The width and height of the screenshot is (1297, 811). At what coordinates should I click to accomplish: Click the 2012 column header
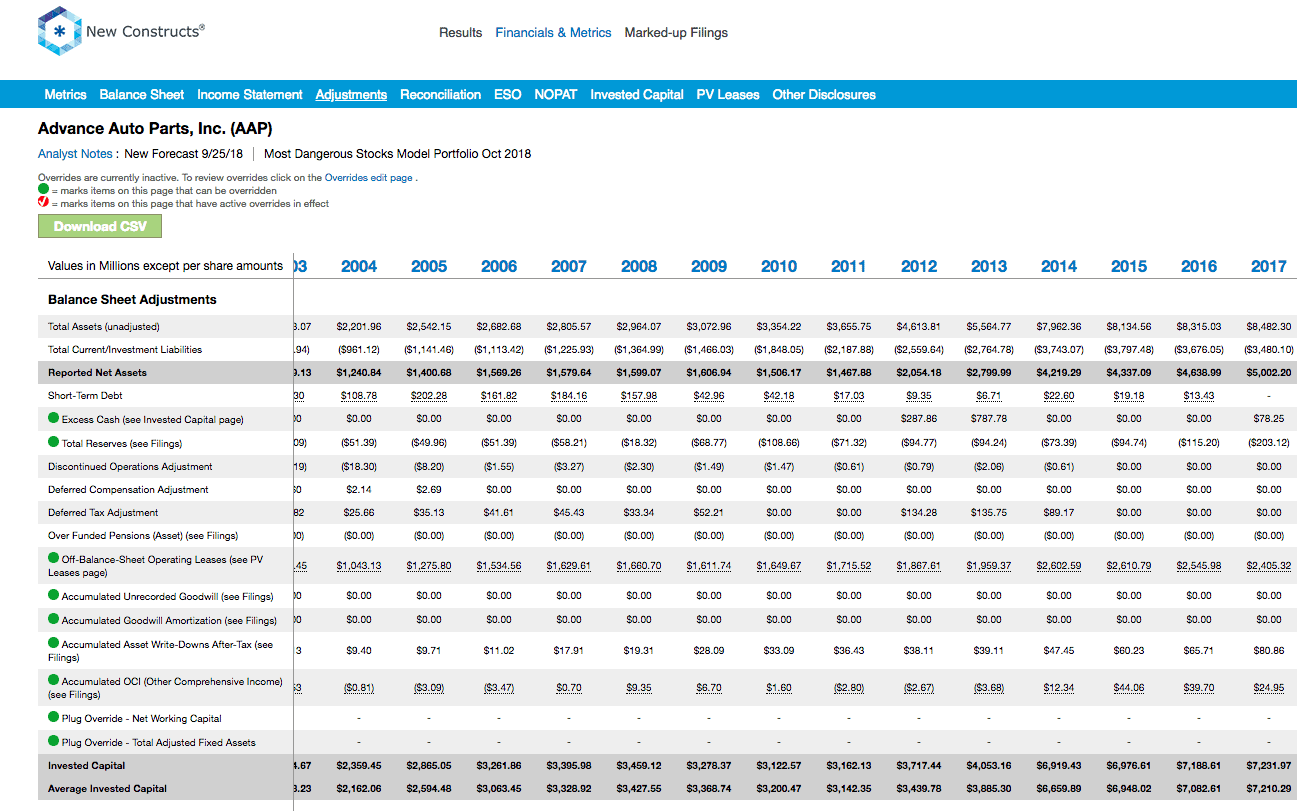[x=919, y=266]
